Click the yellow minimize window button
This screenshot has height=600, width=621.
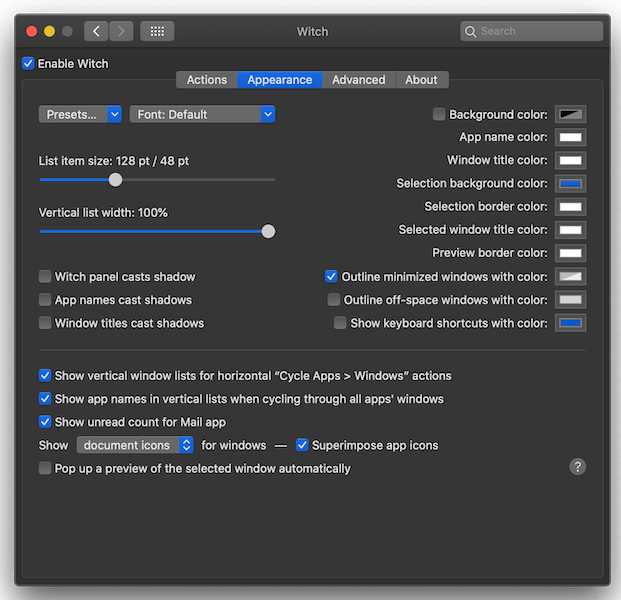click(x=50, y=31)
